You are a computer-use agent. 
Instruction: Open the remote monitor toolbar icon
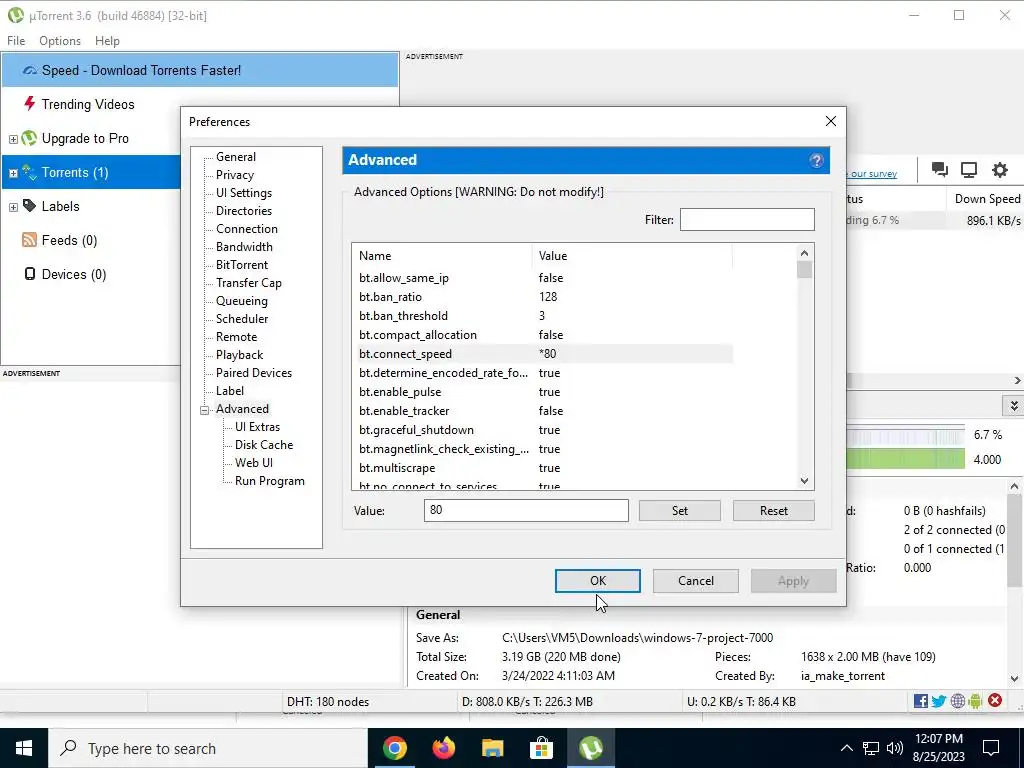point(968,170)
